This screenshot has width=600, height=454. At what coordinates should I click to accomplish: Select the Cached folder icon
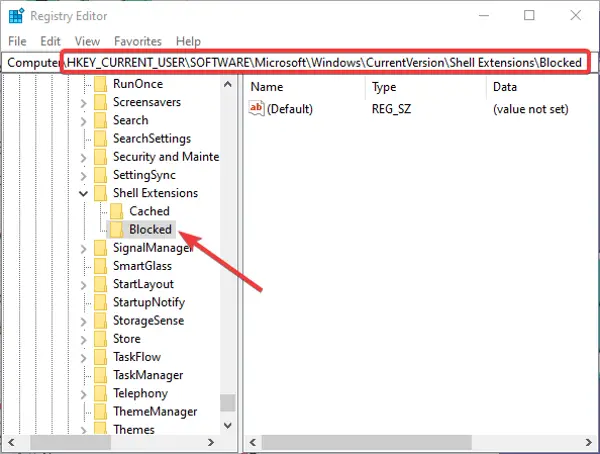pyautogui.click(x=117, y=211)
